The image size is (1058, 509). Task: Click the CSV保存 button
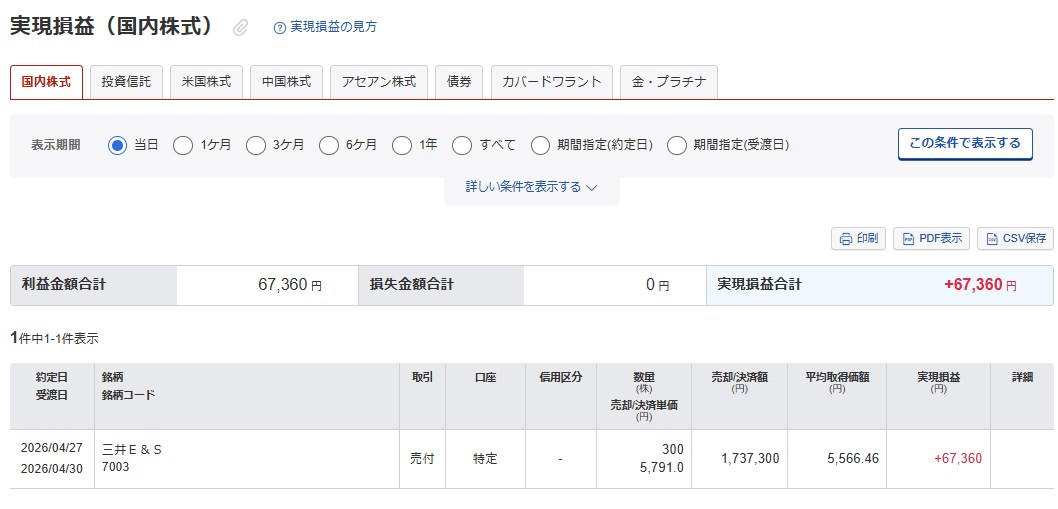(1014, 239)
